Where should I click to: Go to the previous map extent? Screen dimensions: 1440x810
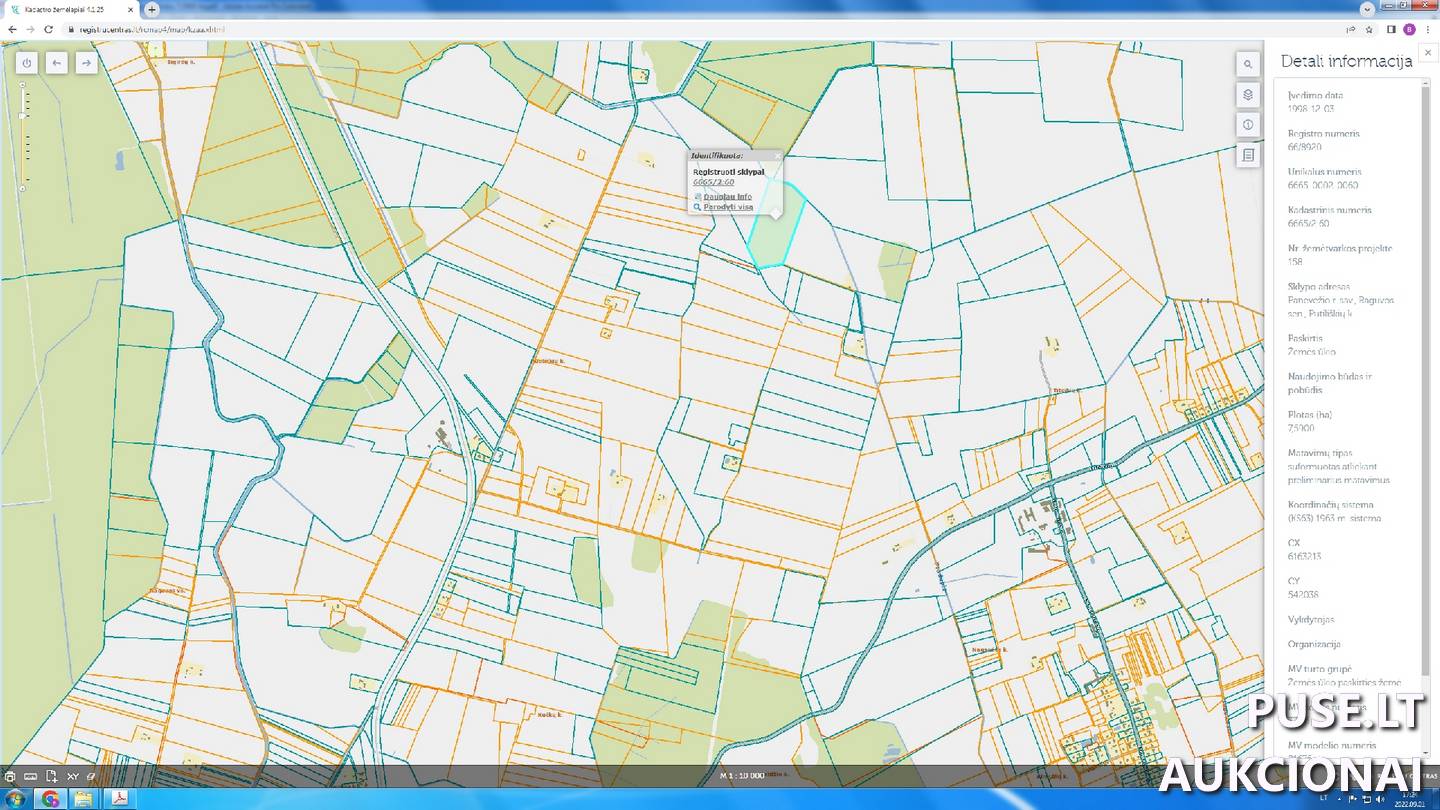[57, 63]
